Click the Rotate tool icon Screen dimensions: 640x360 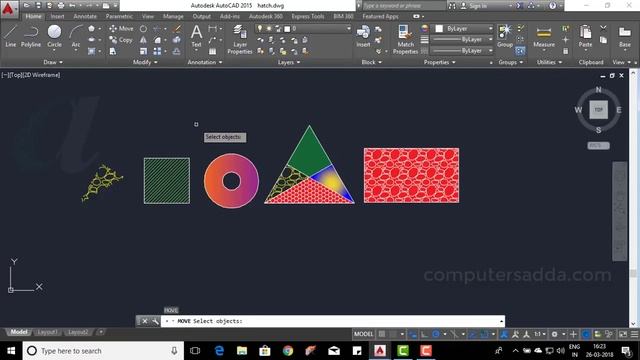tap(143, 29)
